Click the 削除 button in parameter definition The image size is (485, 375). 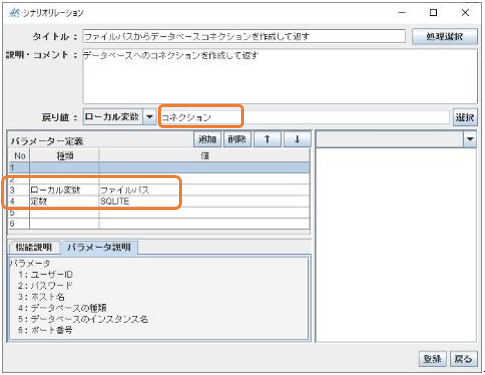coord(237,139)
